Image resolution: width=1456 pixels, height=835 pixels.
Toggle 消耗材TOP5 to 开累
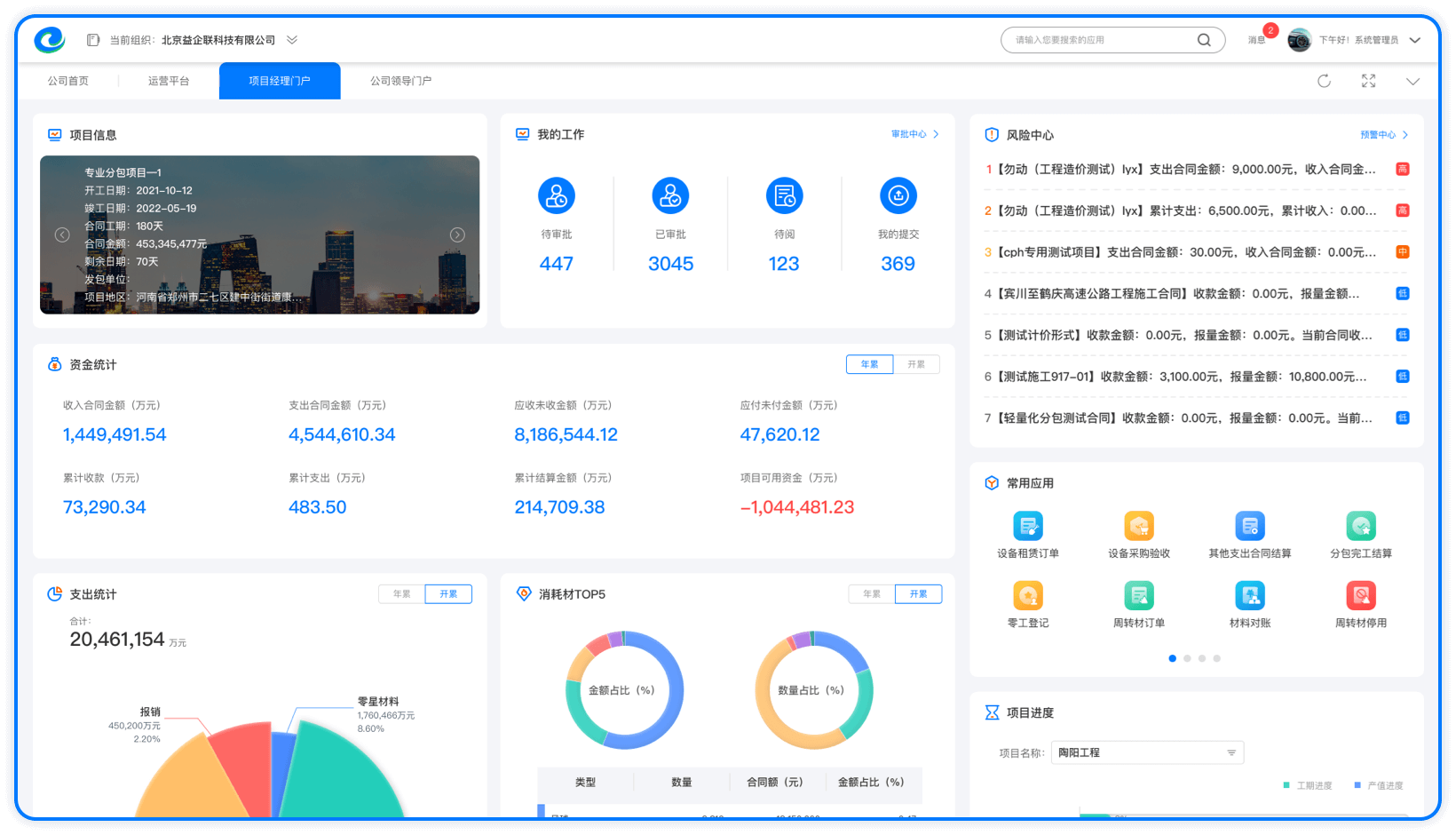click(x=919, y=594)
